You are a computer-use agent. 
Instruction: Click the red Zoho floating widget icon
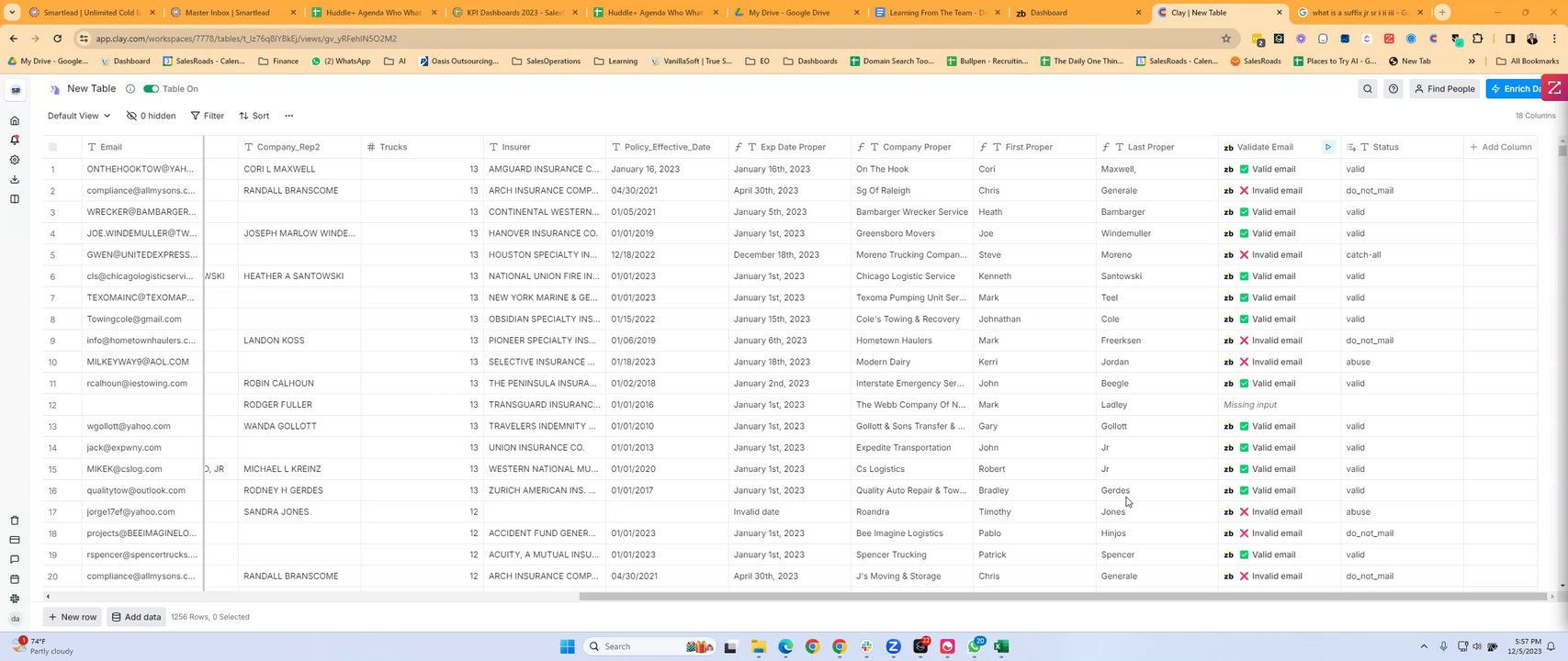pyautogui.click(x=1554, y=88)
